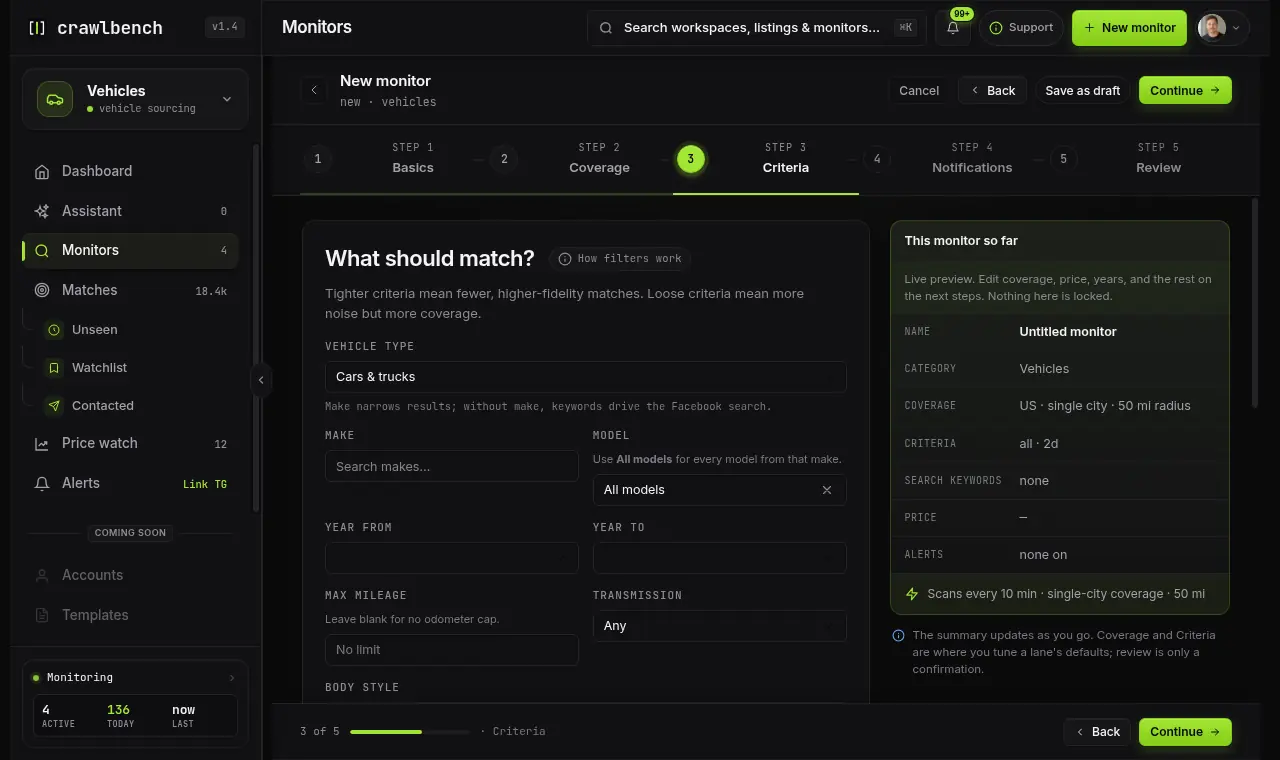Collapse the sidebar with the chevron handle
This screenshot has width=1280, height=760.
261,380
